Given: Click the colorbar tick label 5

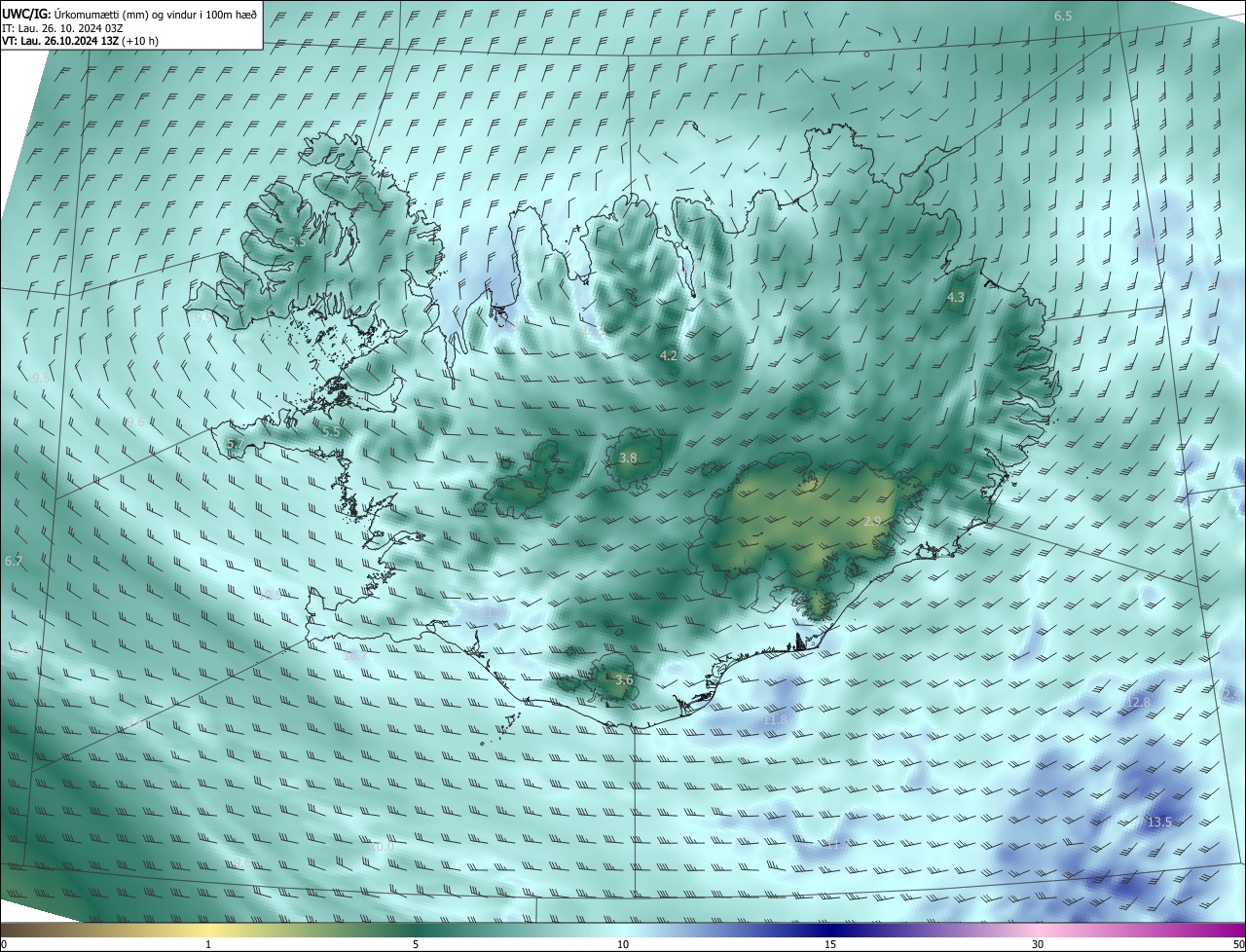Looking at the screenshot, I should pyautogui.click(x=416, y=944).
